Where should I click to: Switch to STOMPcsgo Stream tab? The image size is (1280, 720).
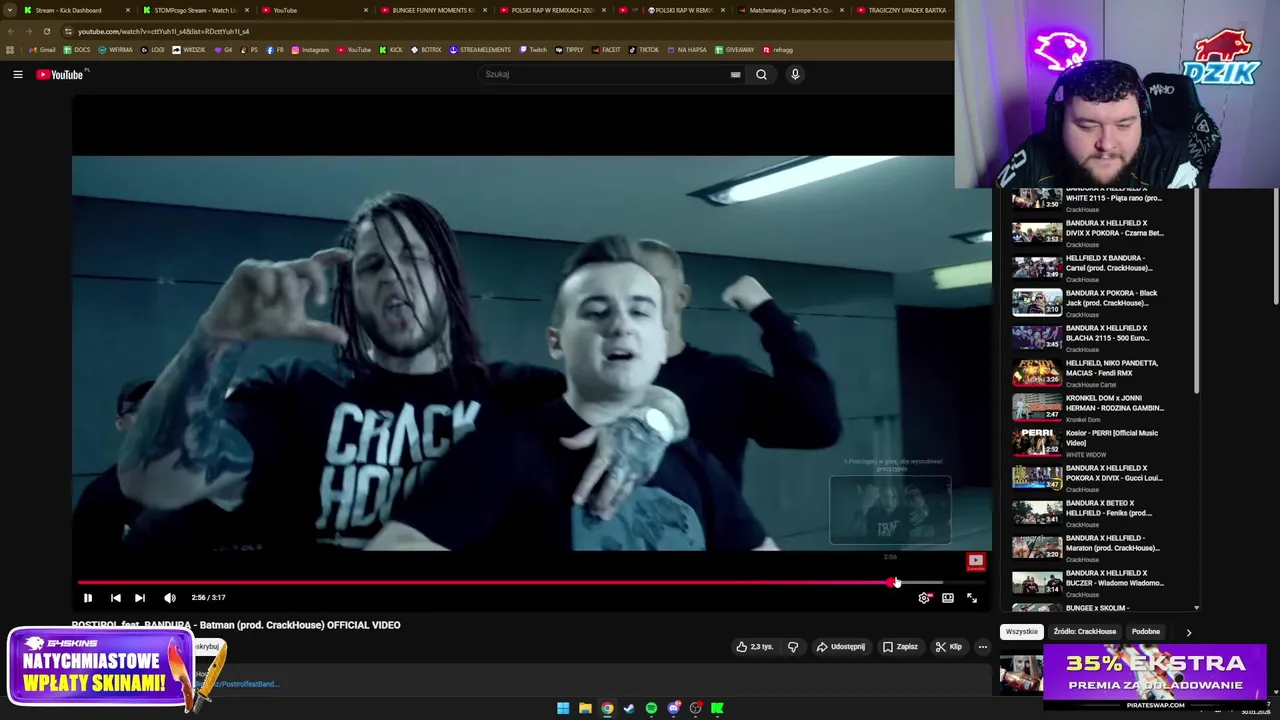coord(195,10)
